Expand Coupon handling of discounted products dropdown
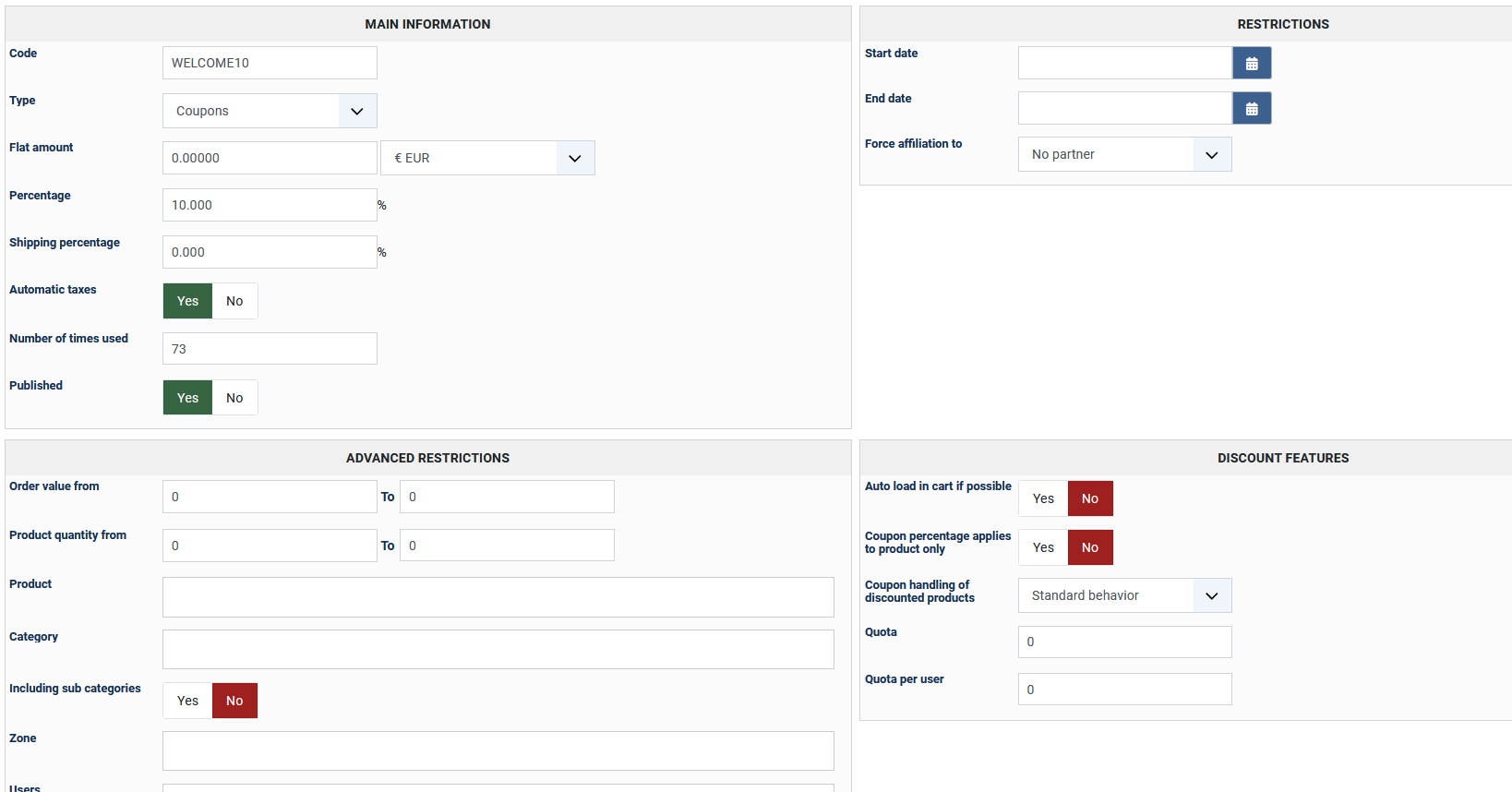Screen dimensions: 1512x792 pos(1124,595)
